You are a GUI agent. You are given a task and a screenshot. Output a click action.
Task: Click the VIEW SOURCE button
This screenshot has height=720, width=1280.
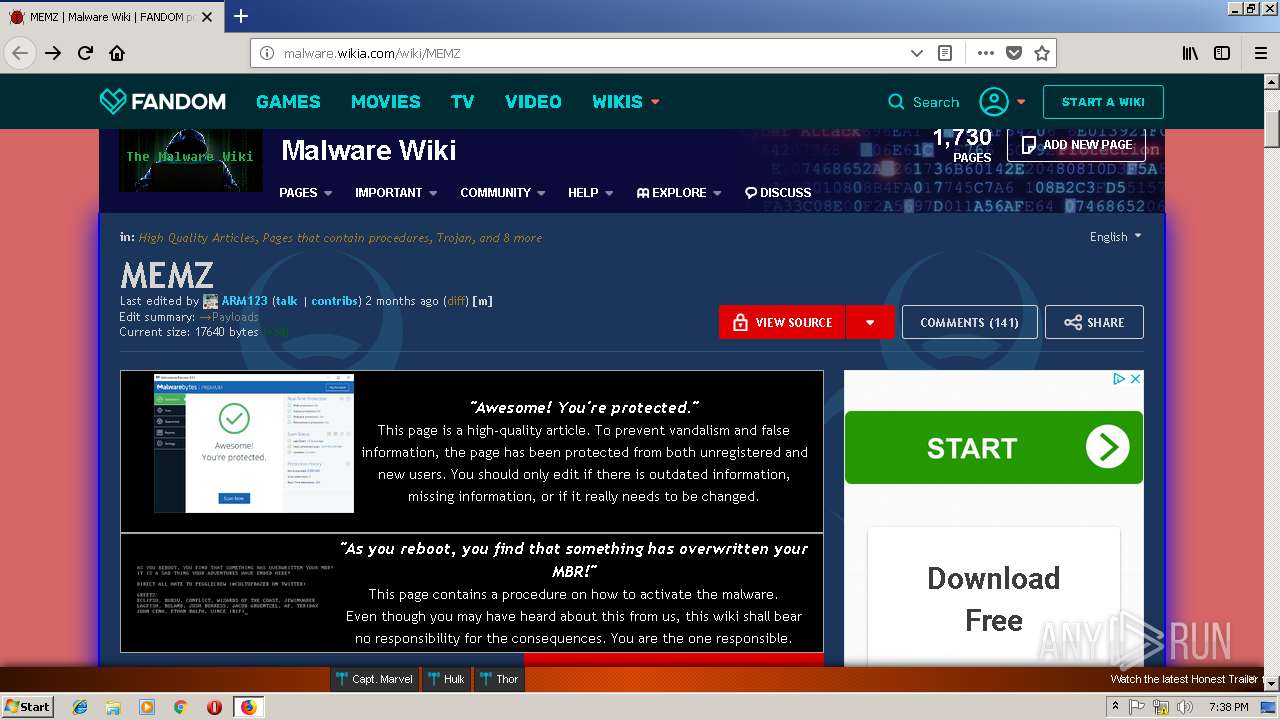(x=782, y=322)
